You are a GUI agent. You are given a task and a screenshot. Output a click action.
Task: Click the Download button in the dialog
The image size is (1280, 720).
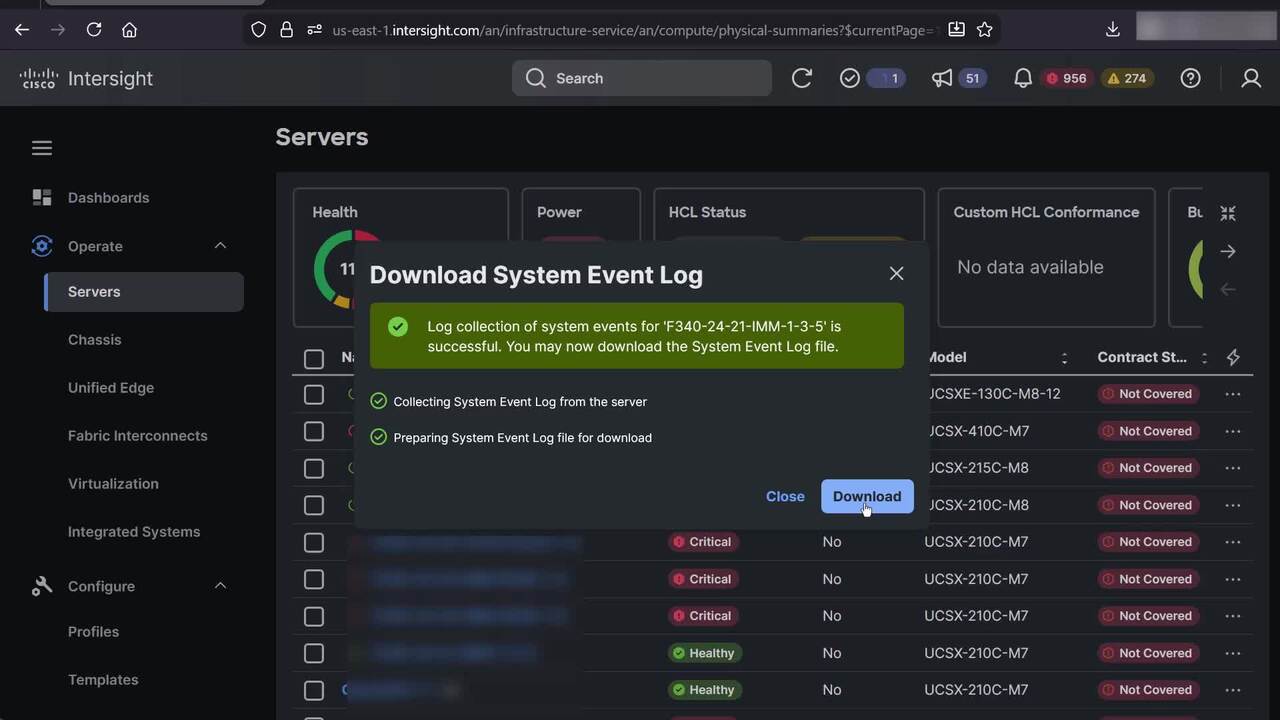tap(866, 496)
